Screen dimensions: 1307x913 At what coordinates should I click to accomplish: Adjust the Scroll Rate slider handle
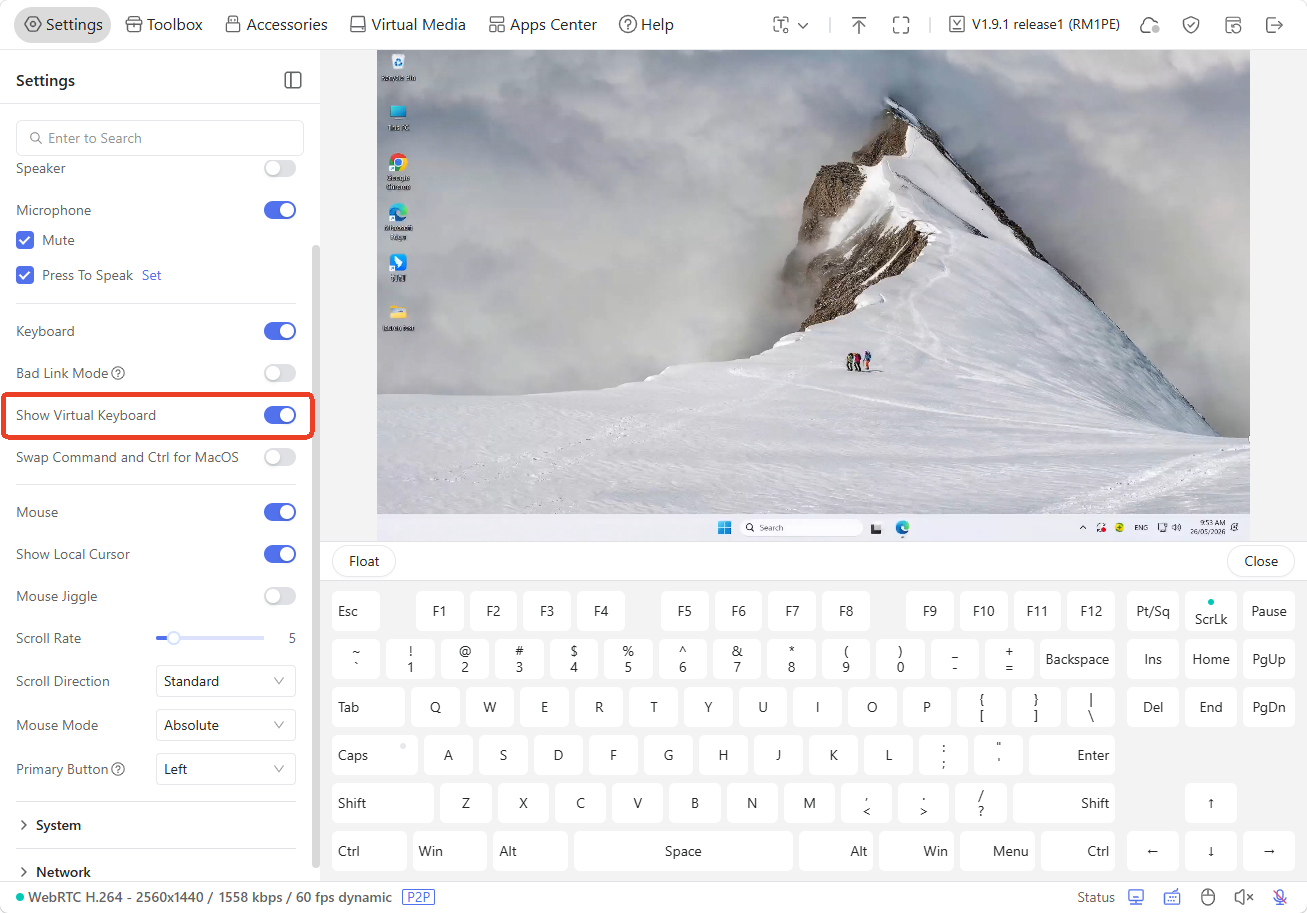(x=173, y=638)
